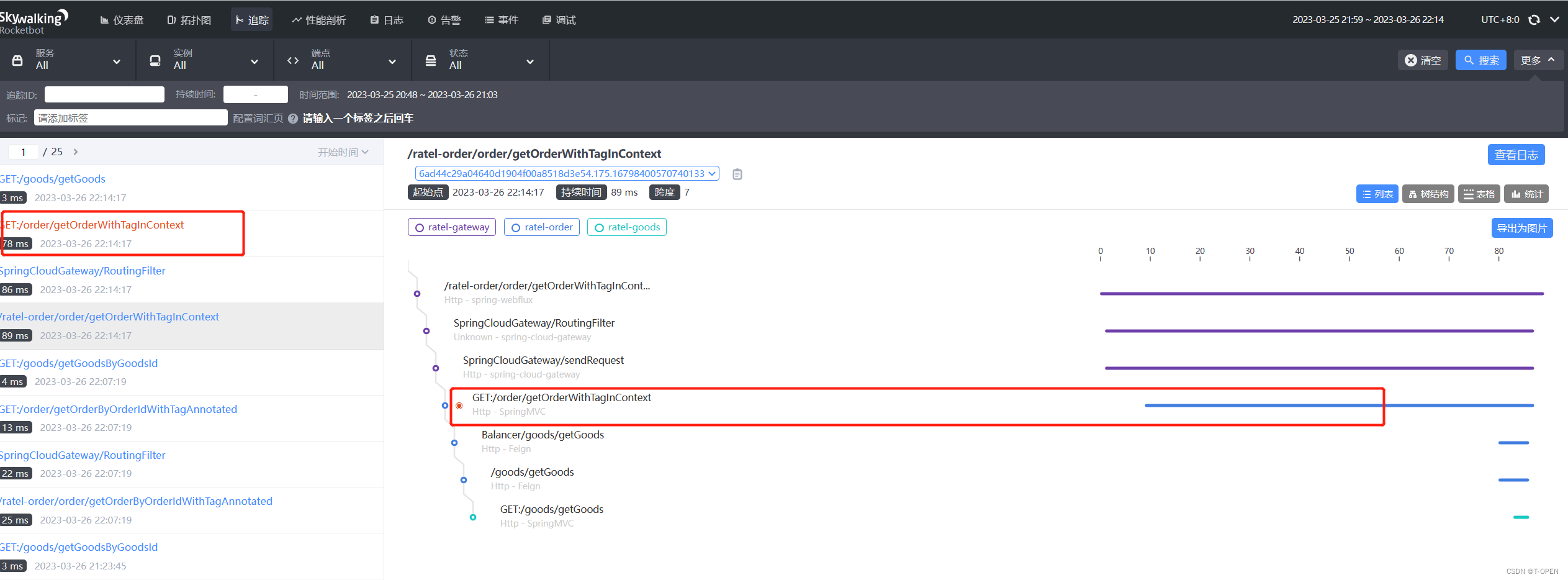1568x580 pixels.
Task: Go to the 日志 log page
Action: point(387,20)
